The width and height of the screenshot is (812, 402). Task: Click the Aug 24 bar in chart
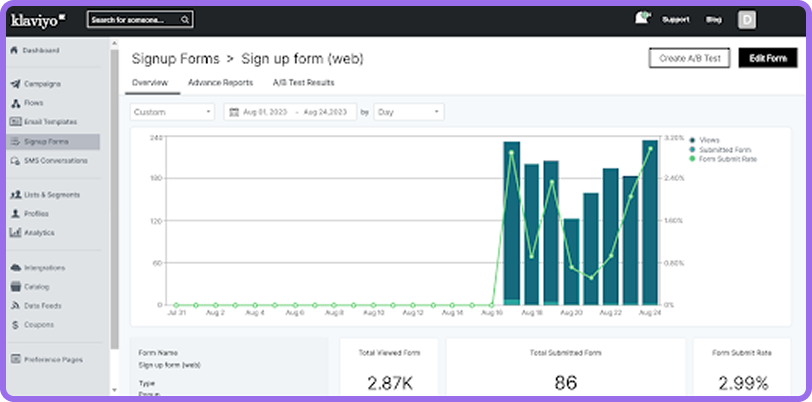click(650, 222)
